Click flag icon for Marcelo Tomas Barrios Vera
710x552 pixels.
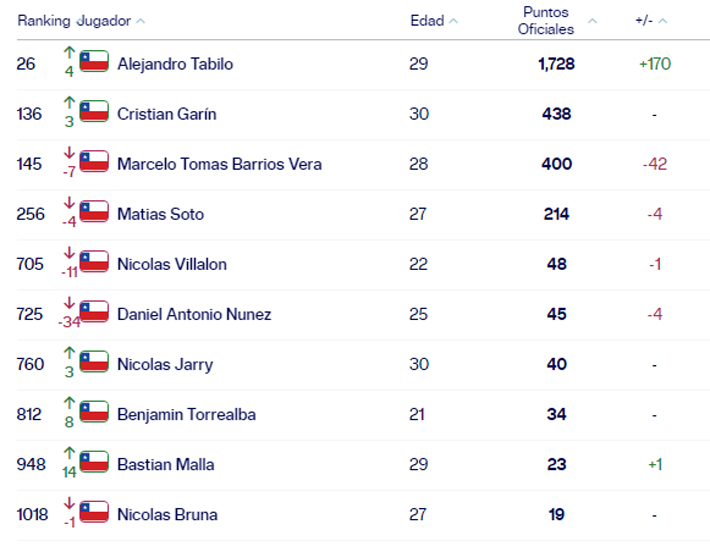point(94,162)
